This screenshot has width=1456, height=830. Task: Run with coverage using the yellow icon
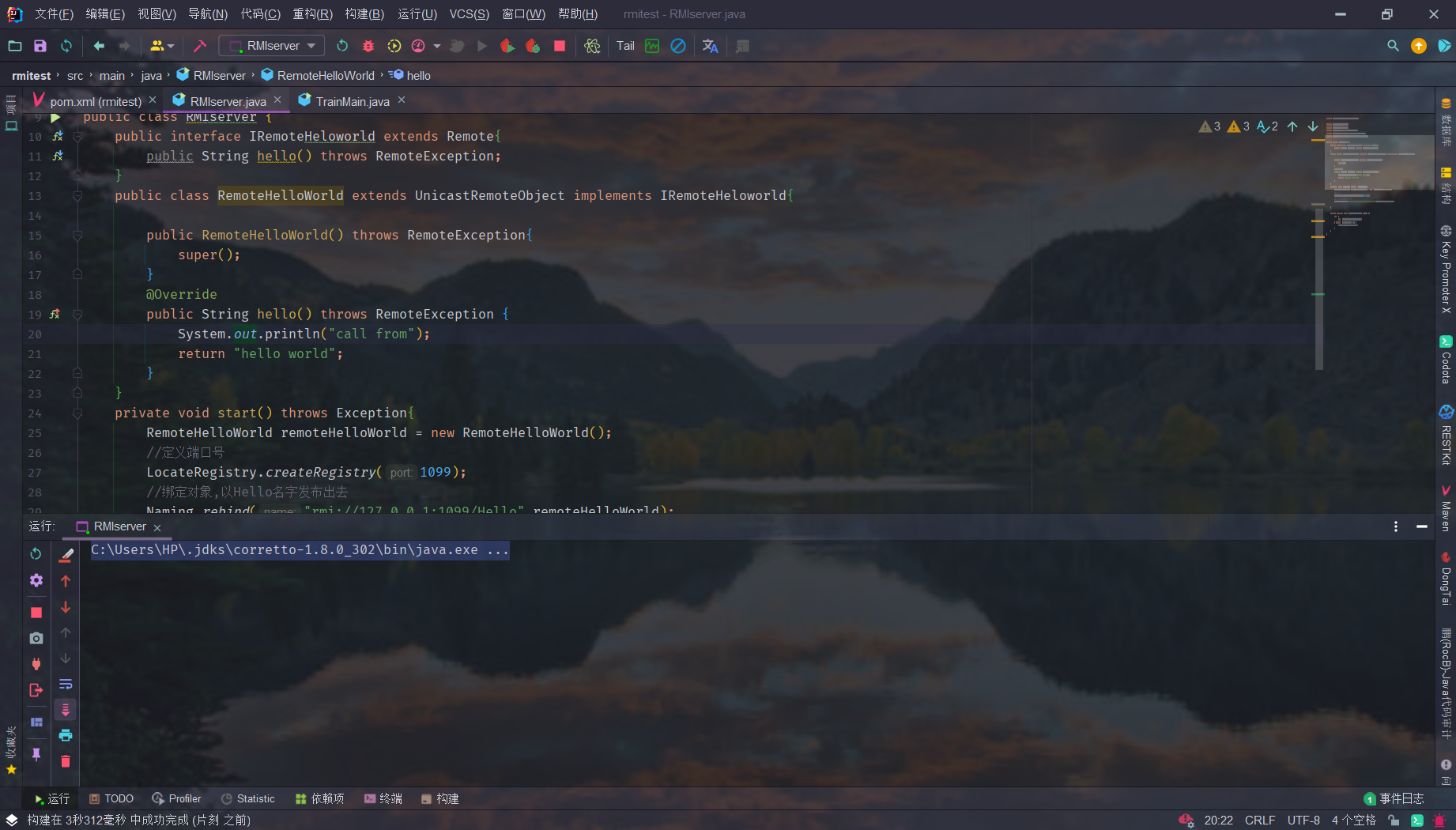pos(394,46)
